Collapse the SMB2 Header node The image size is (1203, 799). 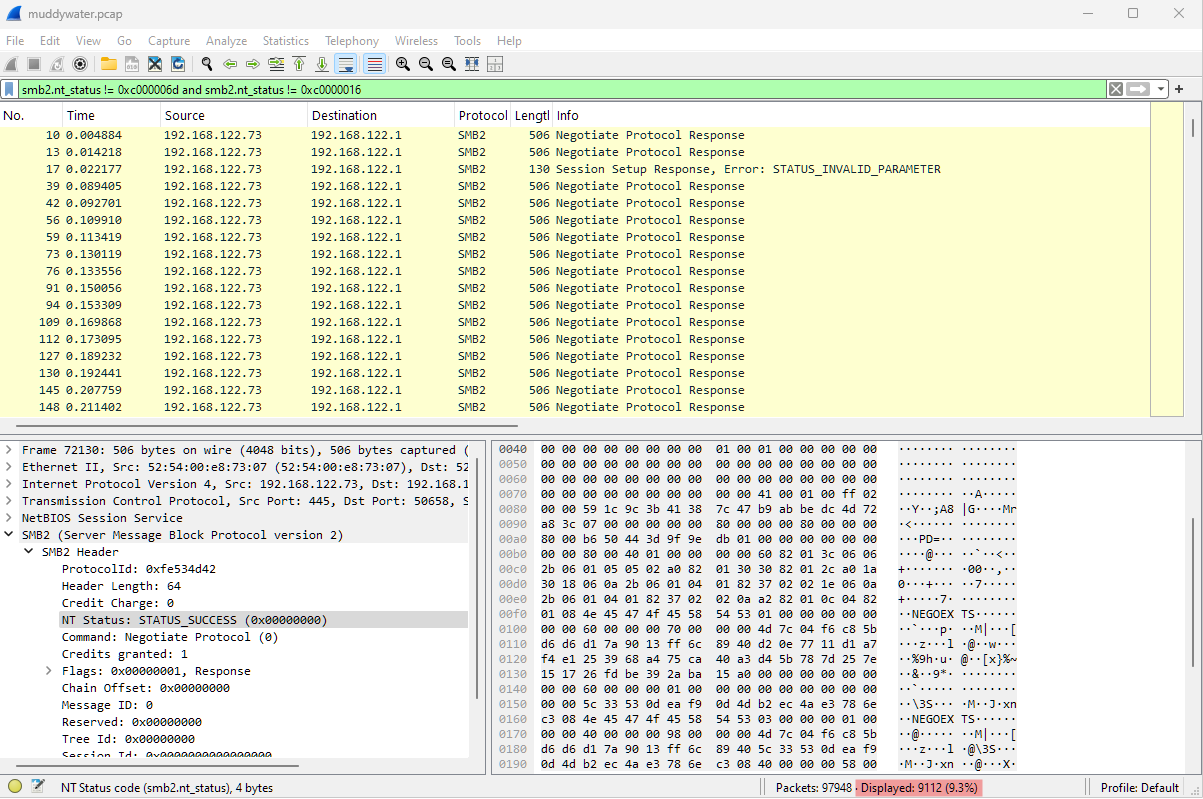29,552
